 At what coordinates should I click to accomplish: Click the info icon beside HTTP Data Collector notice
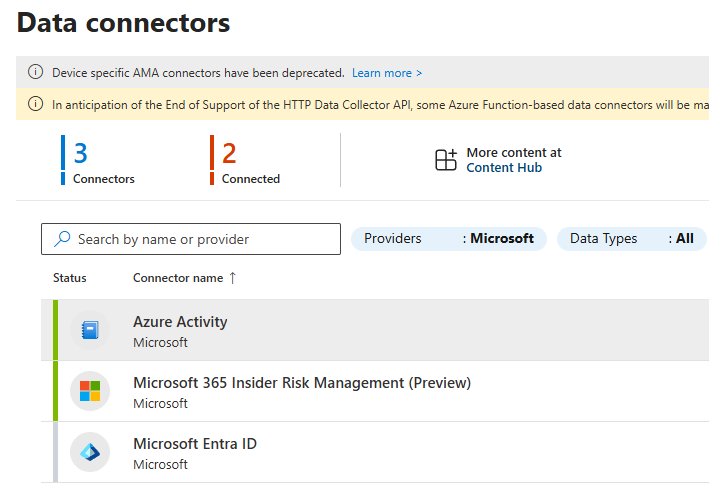[35, 104]
